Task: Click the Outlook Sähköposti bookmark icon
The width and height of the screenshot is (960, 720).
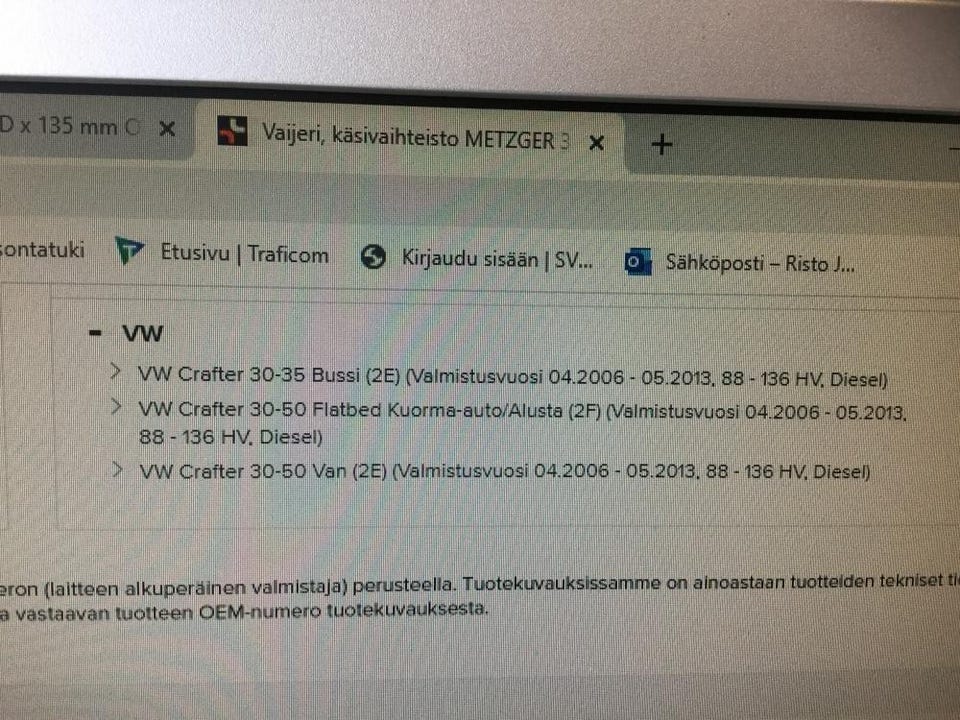Action: click(x=637, y=262)
